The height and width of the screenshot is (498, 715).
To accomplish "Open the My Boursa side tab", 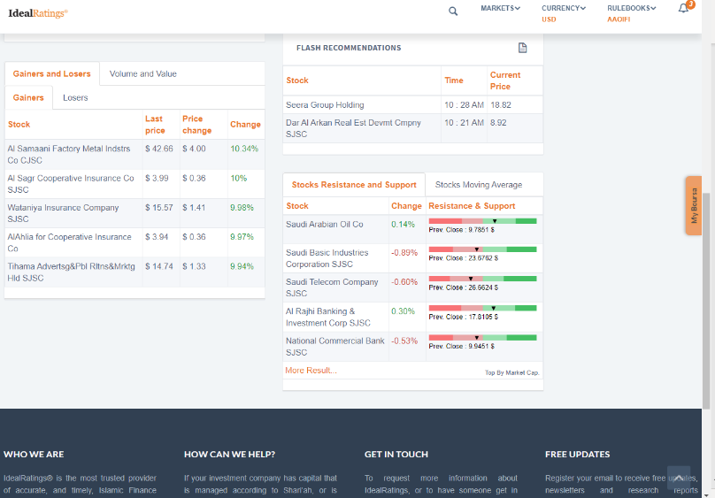I will 694,206.
